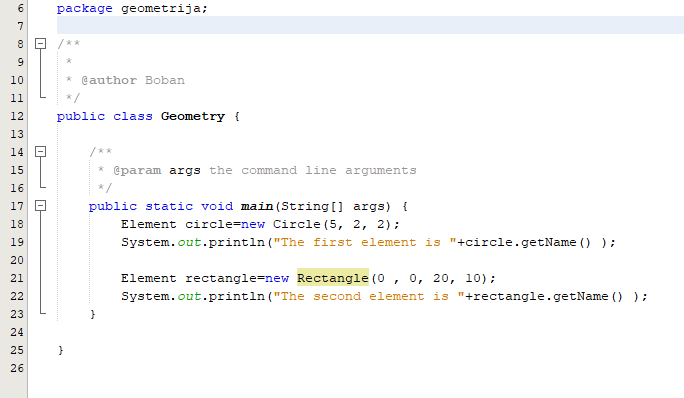Click the 'circle' variable declaration on line 18

point(209,224)
